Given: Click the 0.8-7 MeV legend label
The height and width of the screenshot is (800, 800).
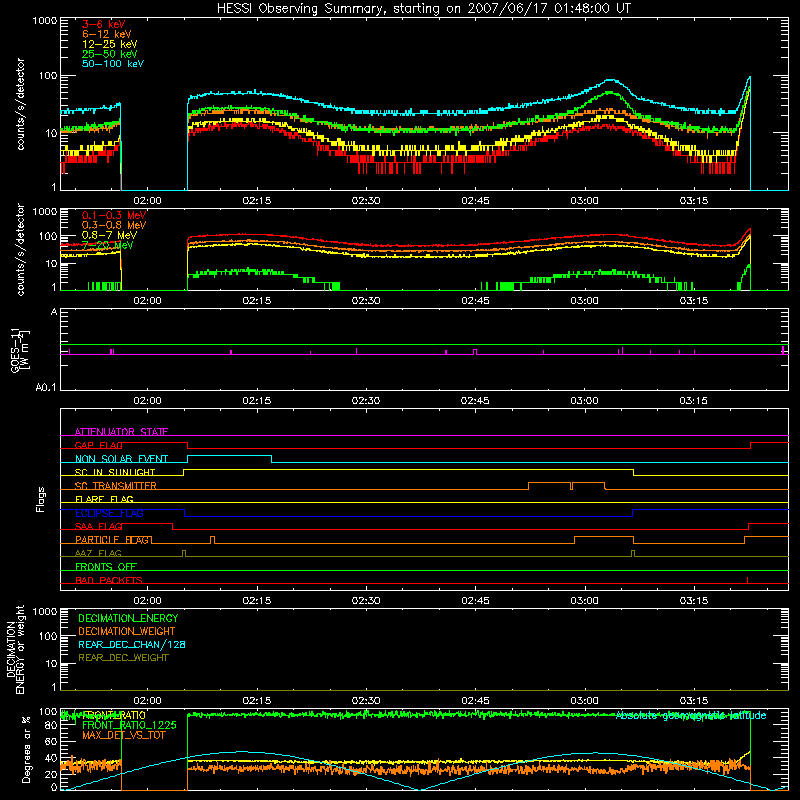Looking at the screenshot, I should pos(109,235).
